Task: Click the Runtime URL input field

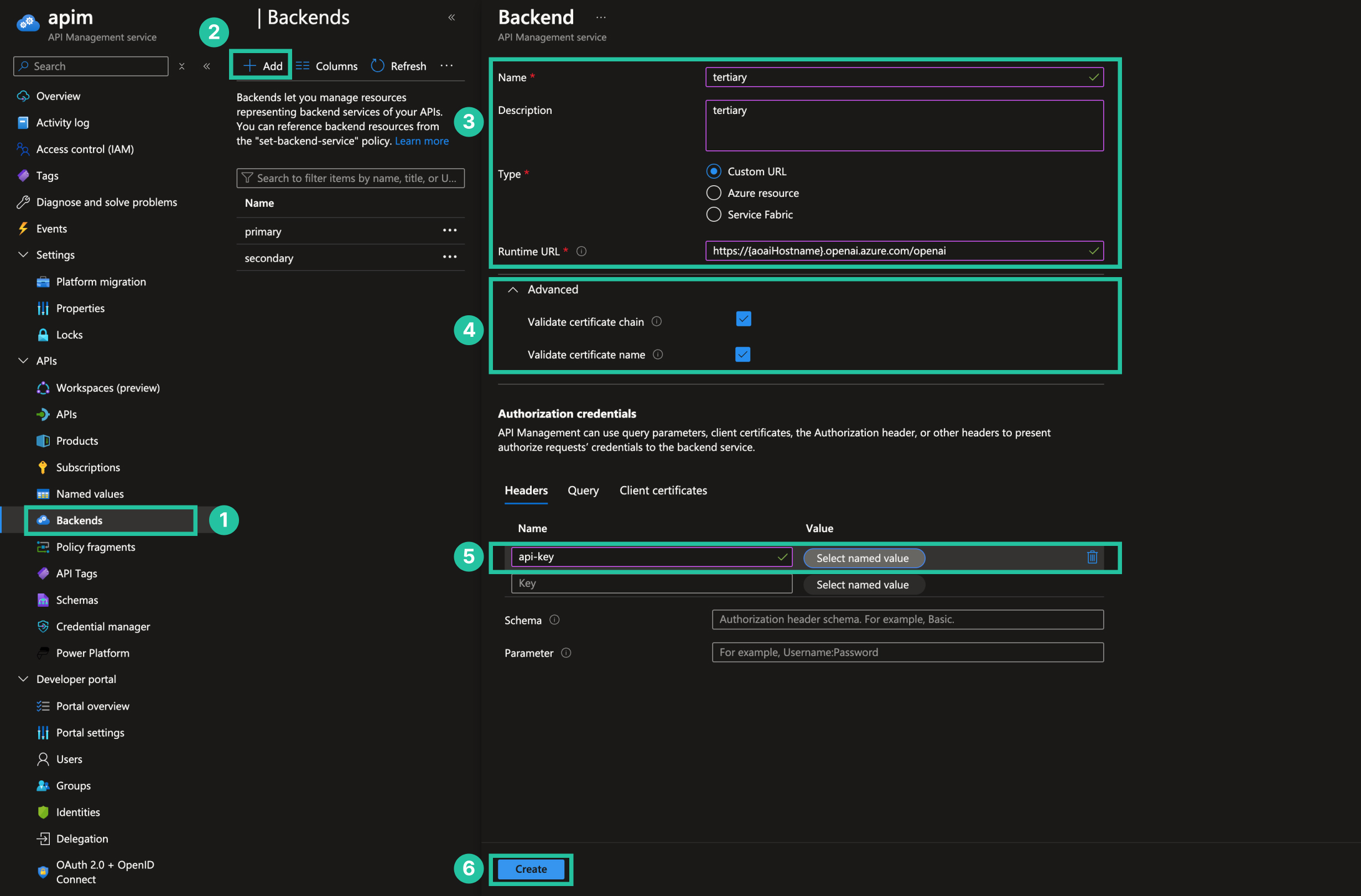Action: [x=904, y=251]
